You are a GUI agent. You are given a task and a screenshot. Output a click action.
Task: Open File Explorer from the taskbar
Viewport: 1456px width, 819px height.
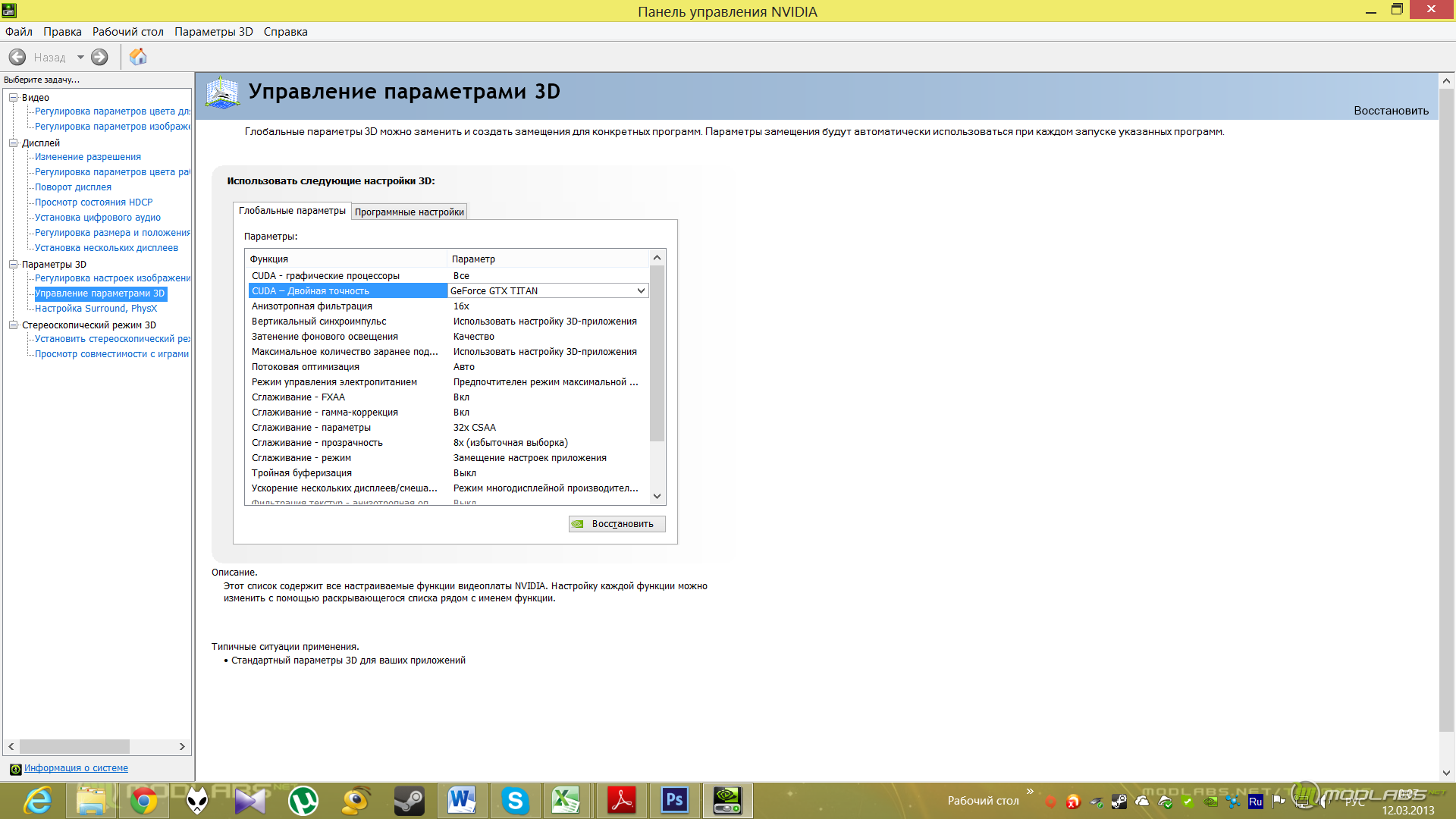(91, 801)
